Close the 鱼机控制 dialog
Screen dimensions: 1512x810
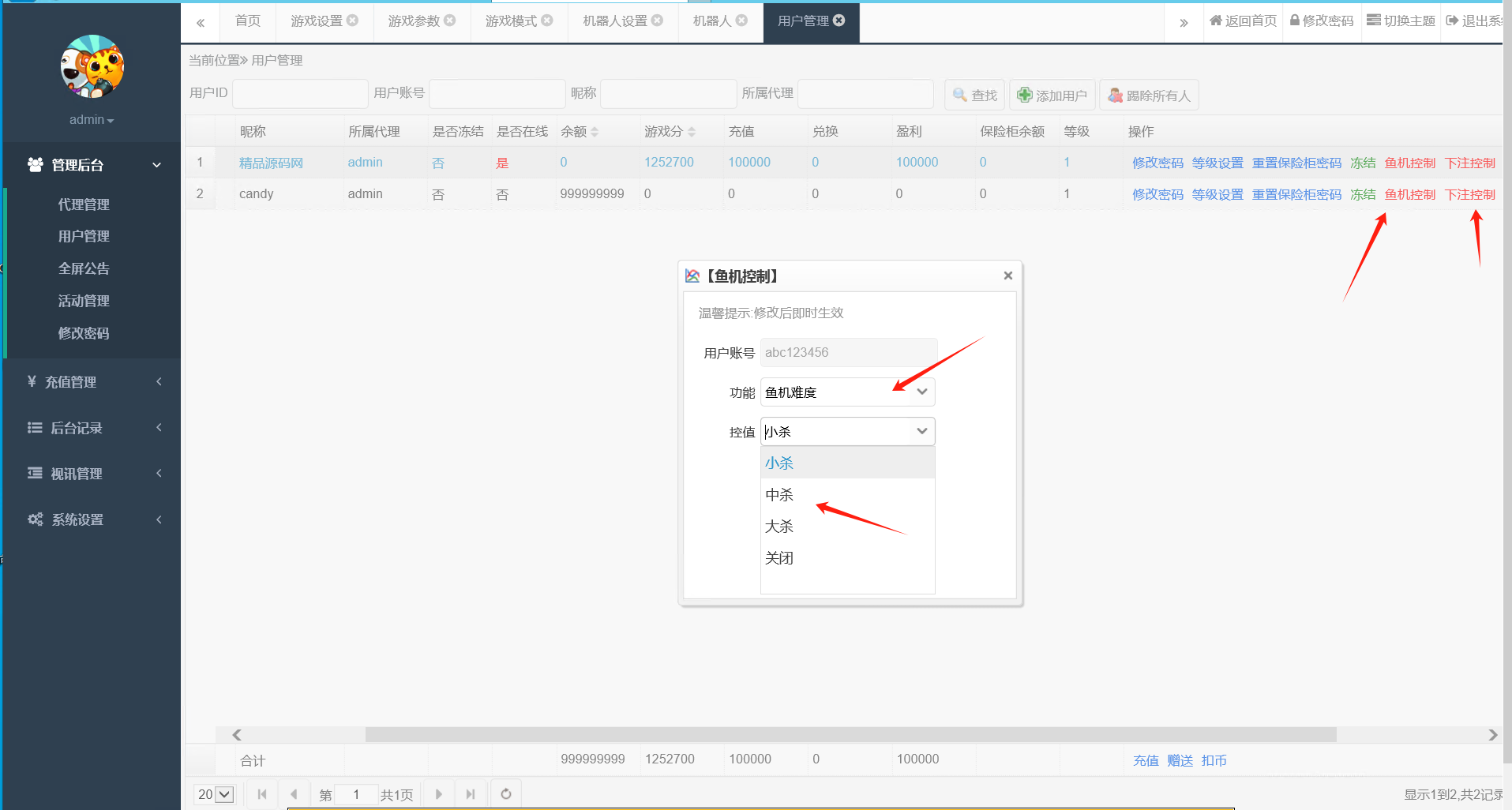pos(1007,276)
